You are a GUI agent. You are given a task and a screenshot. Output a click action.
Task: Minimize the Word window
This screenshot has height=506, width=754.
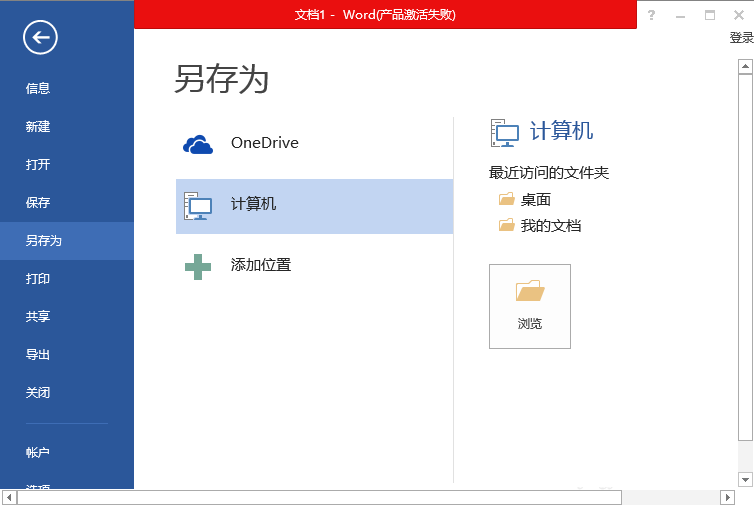[680, 16]
